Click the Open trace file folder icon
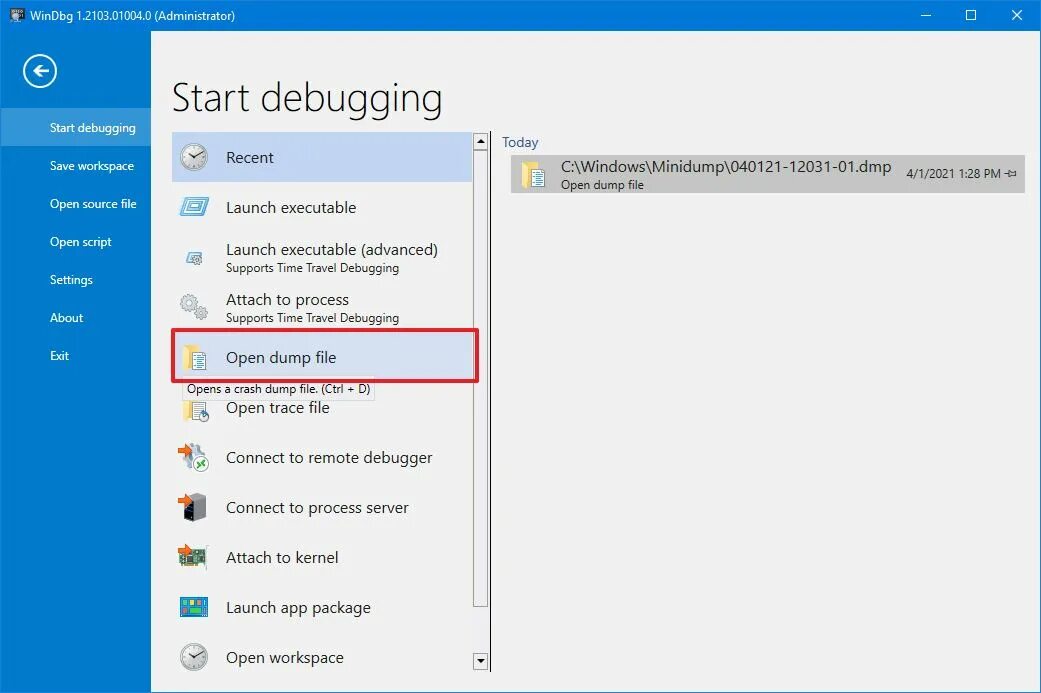The image size is (1041, 693). click(195, 410)
